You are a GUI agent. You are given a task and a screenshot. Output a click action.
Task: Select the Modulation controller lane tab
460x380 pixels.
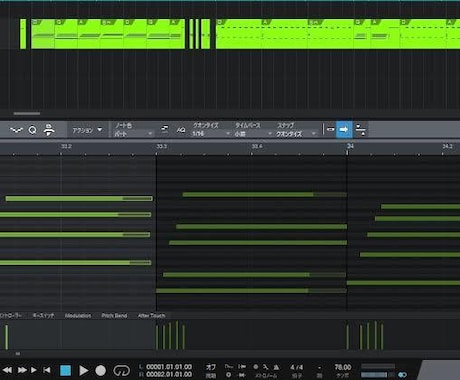(x=78, y=315)
